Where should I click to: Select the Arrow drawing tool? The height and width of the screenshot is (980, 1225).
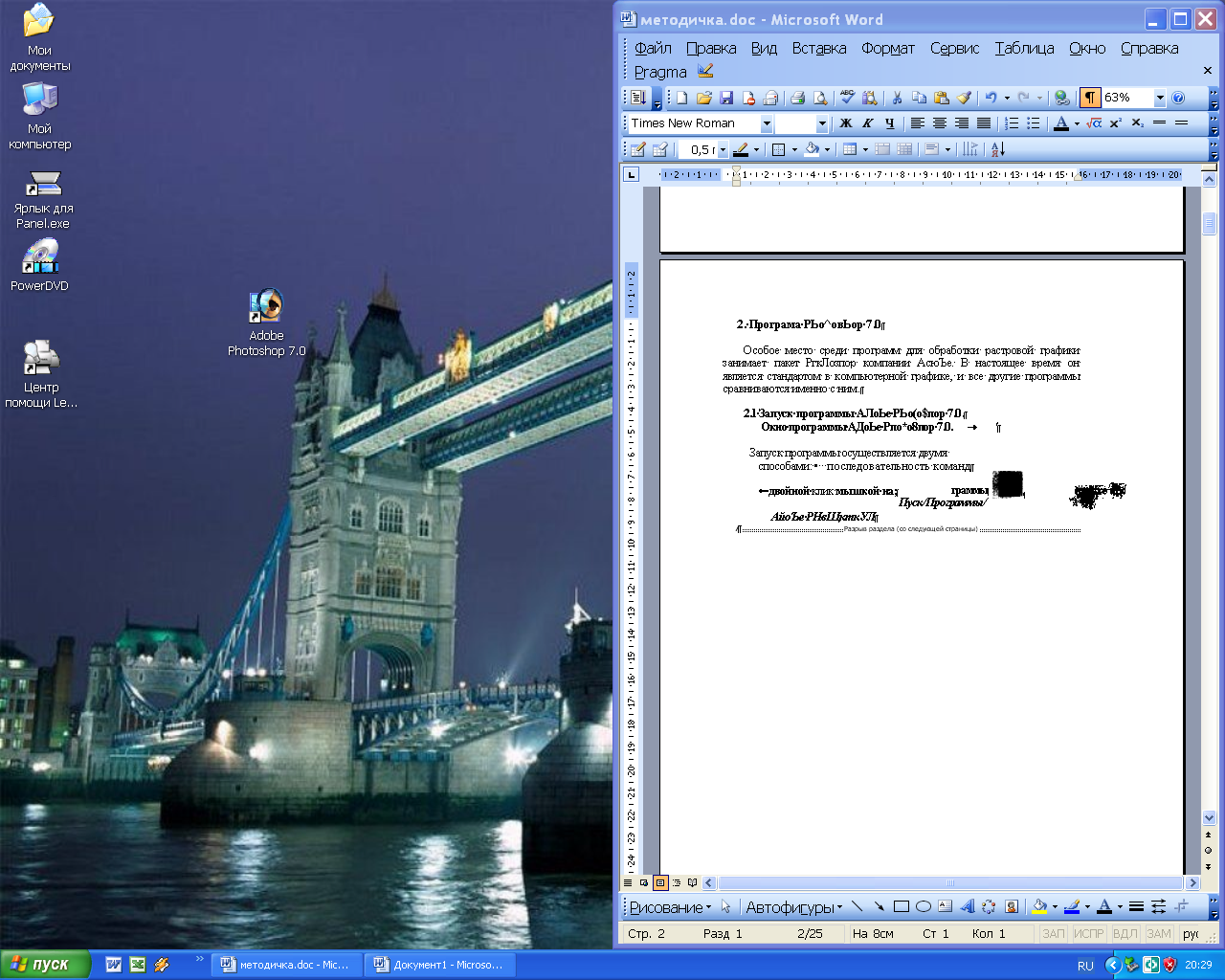point(879,907)
